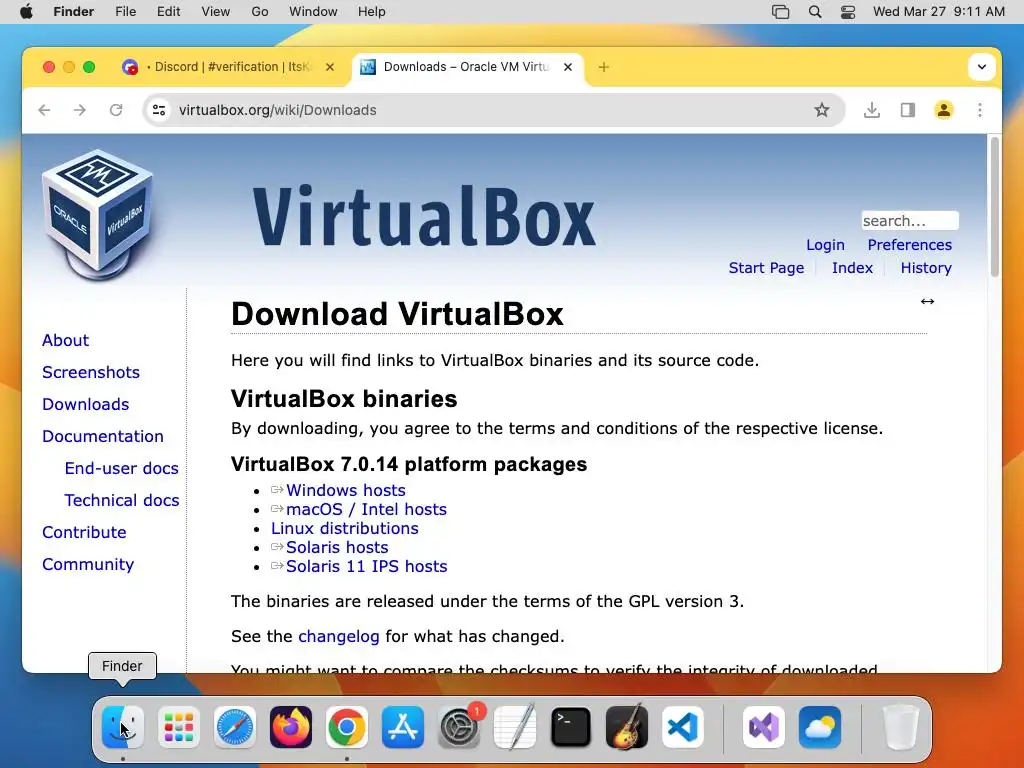The image size is (1024, 768).
Task: Open the App Store dock icon
Action: coord(402,727)
